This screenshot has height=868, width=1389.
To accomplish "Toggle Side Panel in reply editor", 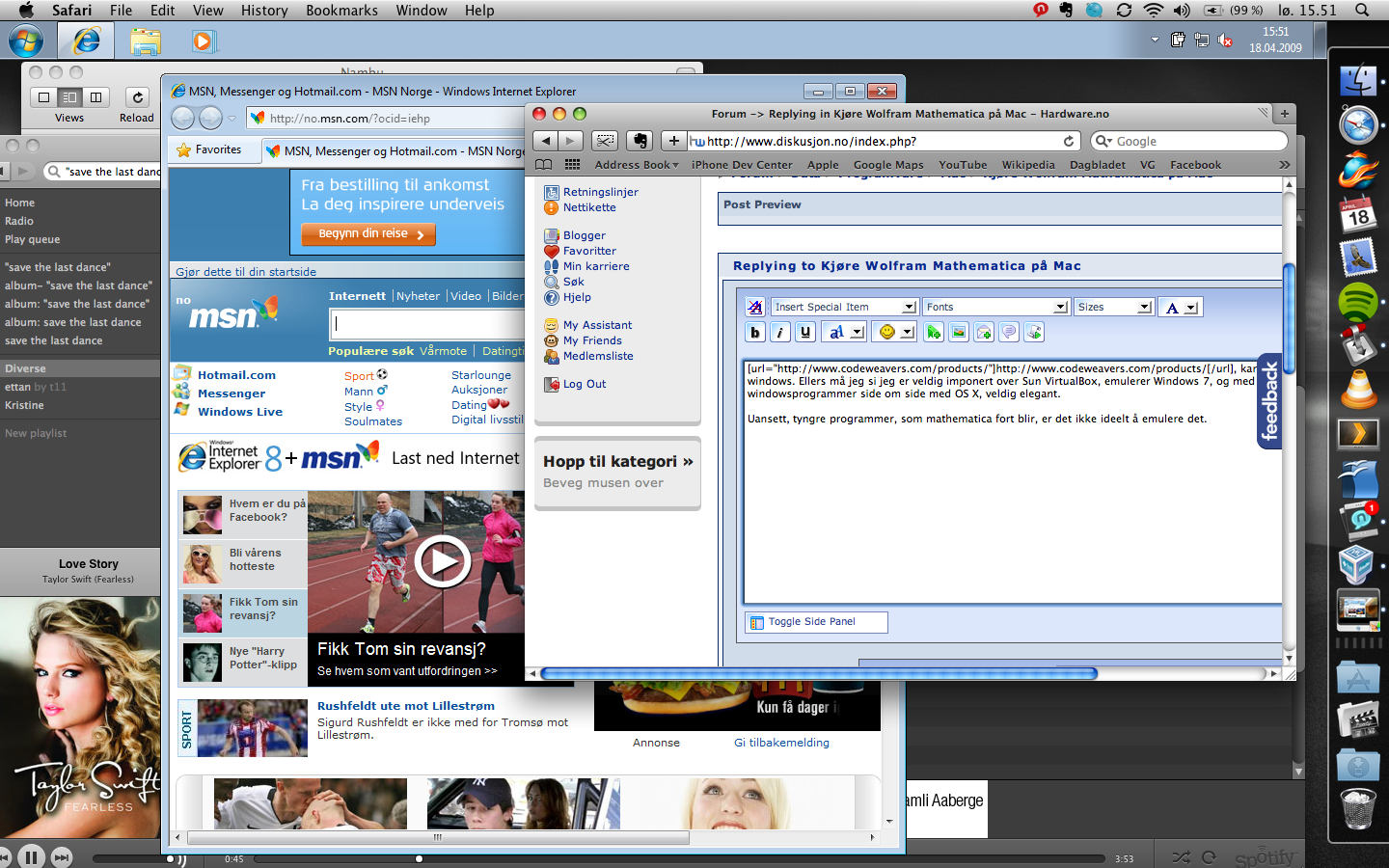I will pos(816,622).
